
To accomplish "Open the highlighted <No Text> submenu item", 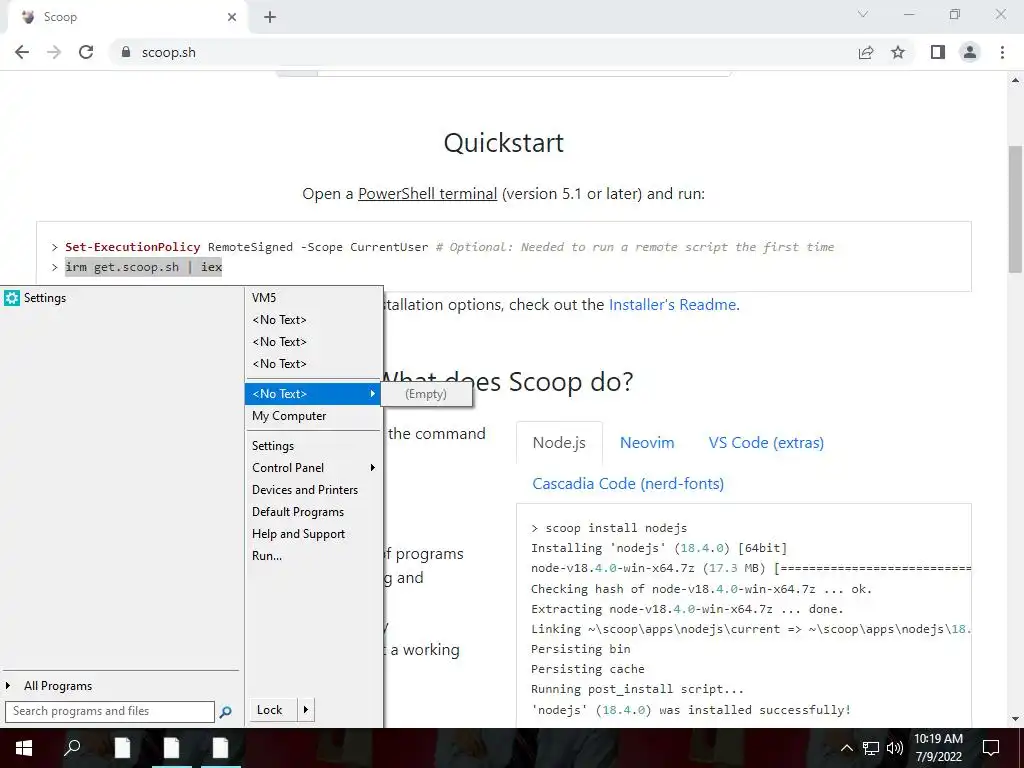I will pyautogui.click(x=312, y=394).
